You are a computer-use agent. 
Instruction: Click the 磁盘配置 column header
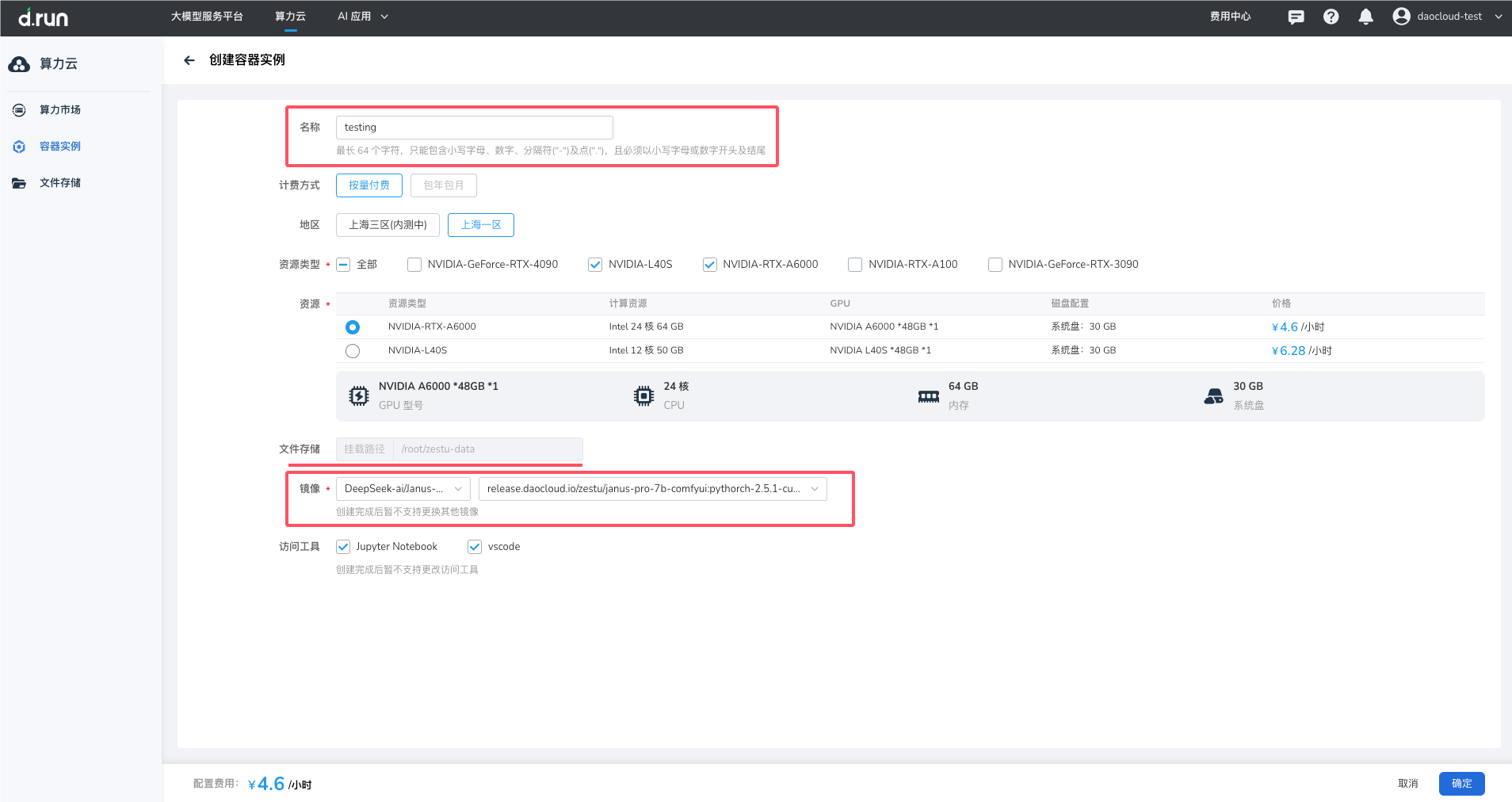(x=1070, y=304)
